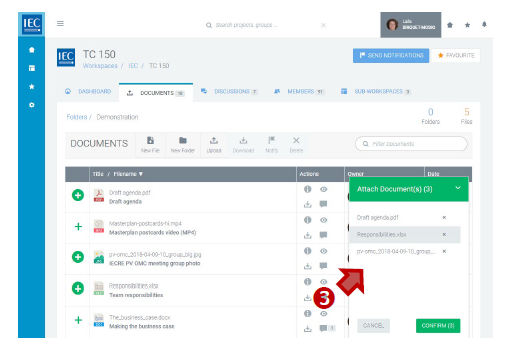This screenshot has height=361, width=506.
Task: Toggle selection of Responsibilities.xlsx row
Action: (x=78, y=288)
